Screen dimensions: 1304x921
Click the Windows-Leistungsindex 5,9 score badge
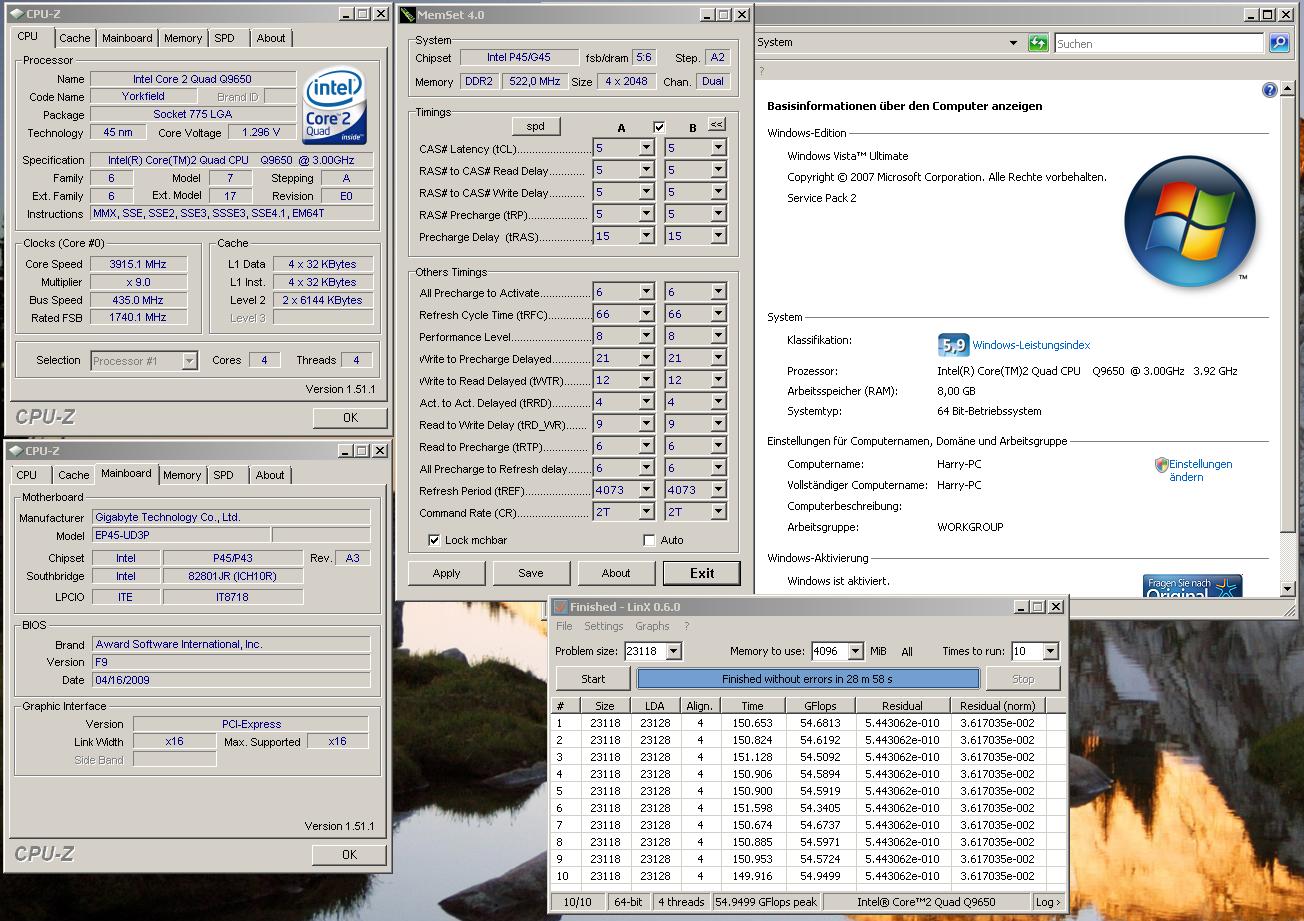953,345
